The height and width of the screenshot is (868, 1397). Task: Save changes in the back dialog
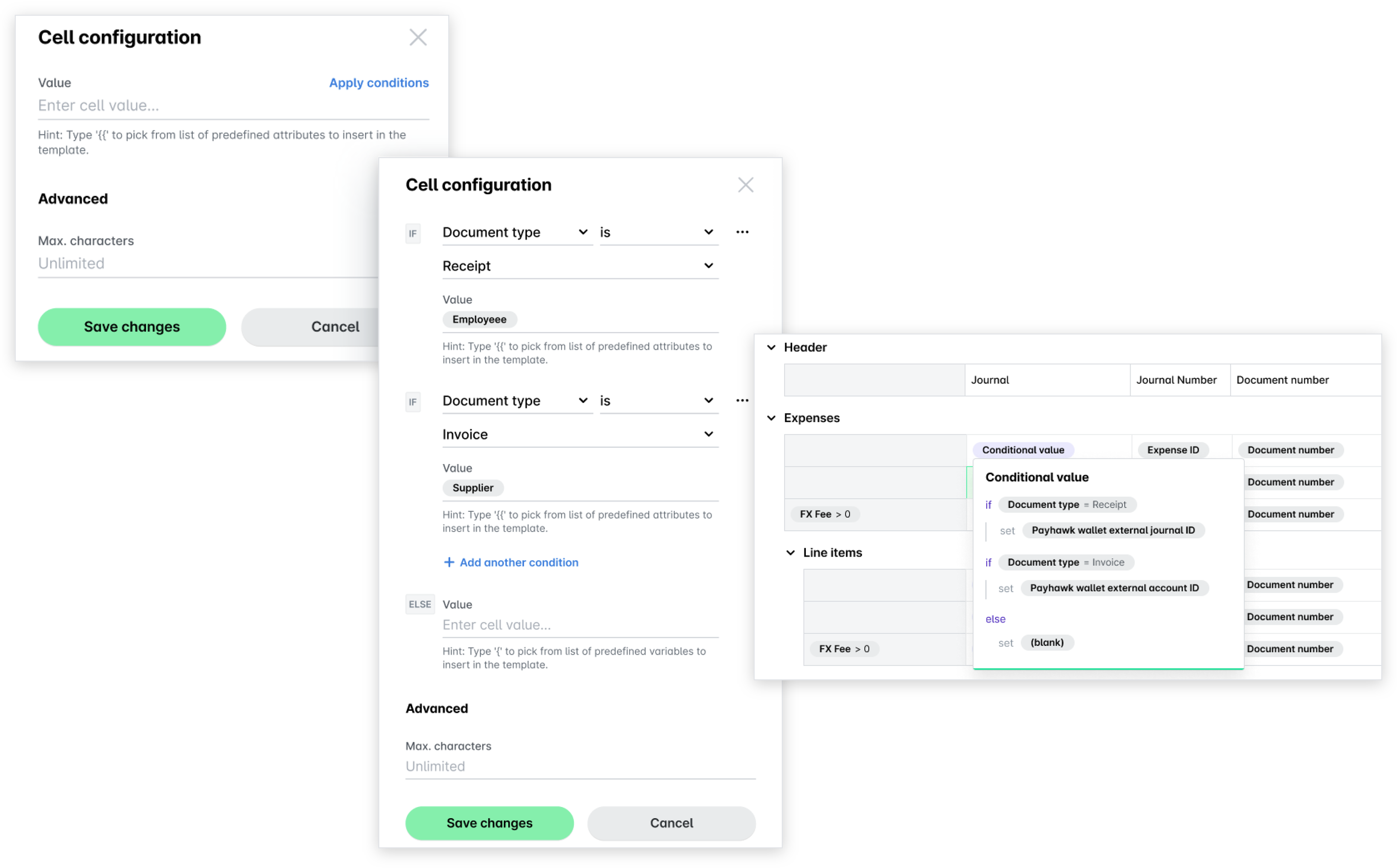[132, 327]
